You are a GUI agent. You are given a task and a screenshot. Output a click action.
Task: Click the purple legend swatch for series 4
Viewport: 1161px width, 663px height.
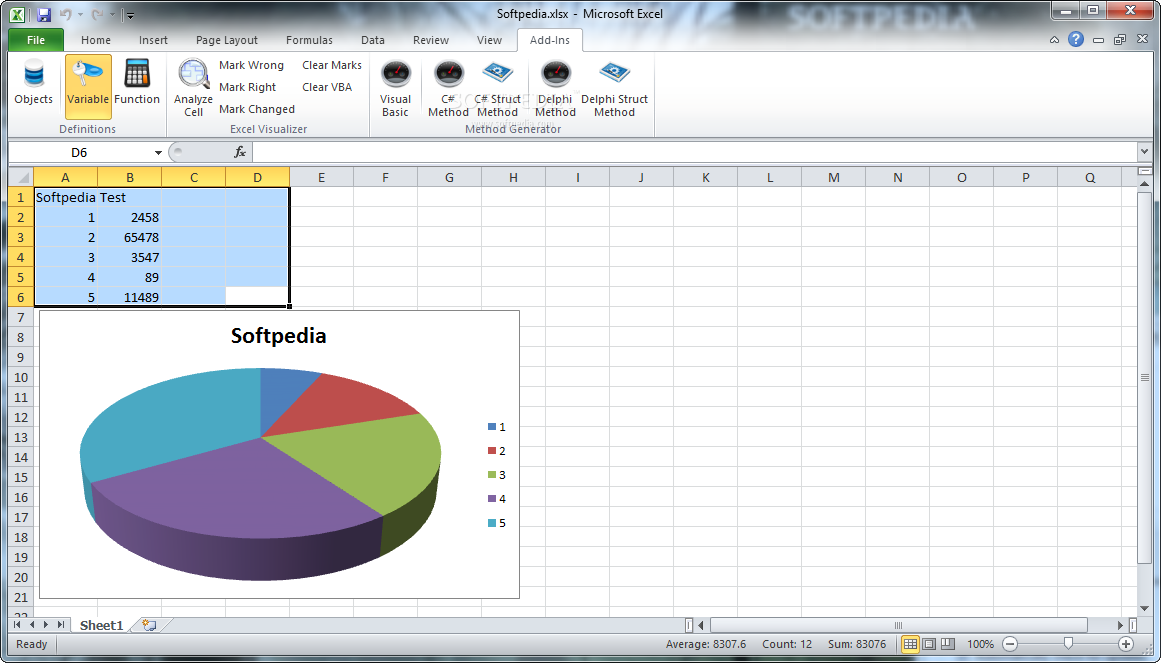pos(492,499)
